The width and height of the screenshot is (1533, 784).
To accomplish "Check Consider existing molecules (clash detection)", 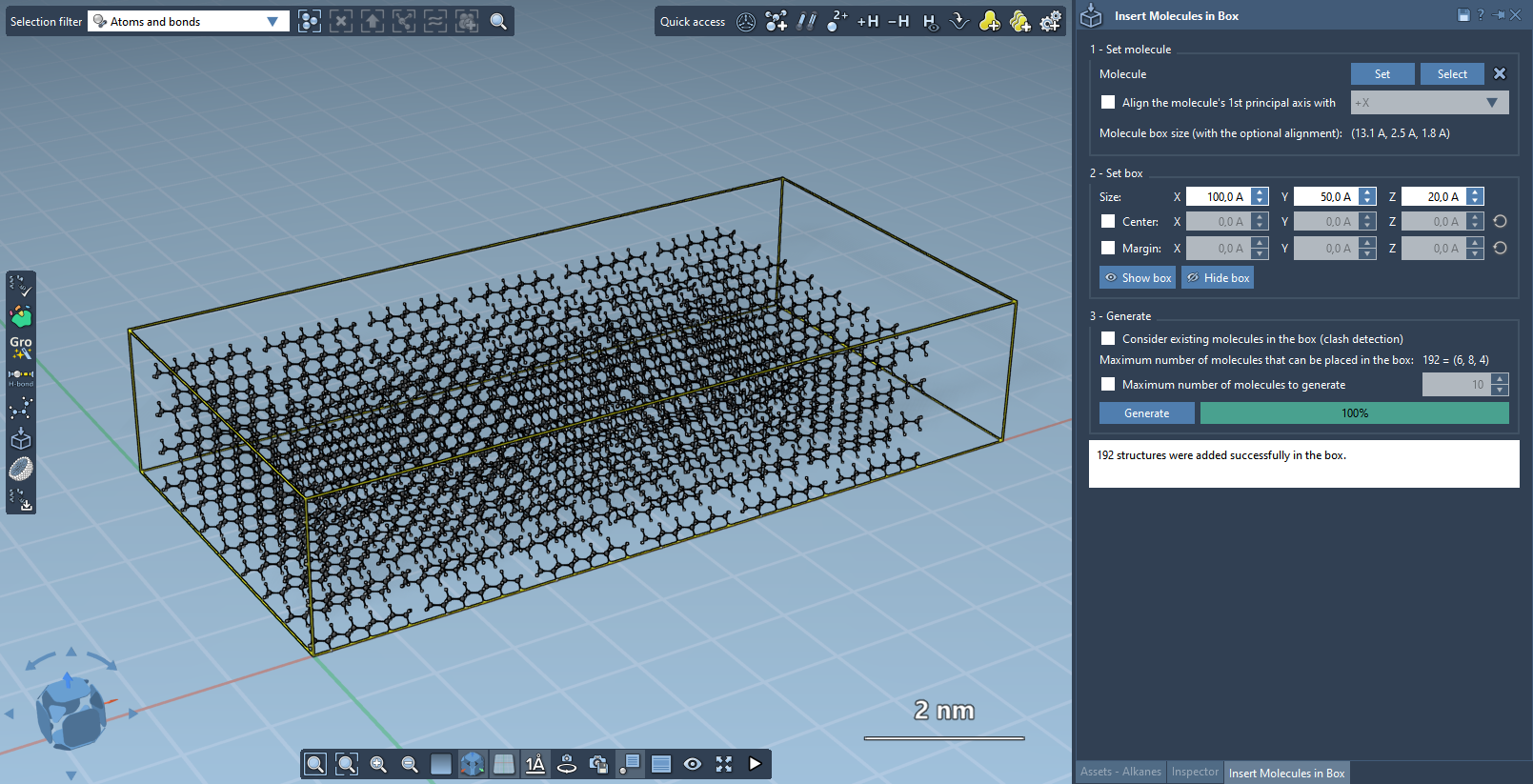I will [x=1108, y=338].
